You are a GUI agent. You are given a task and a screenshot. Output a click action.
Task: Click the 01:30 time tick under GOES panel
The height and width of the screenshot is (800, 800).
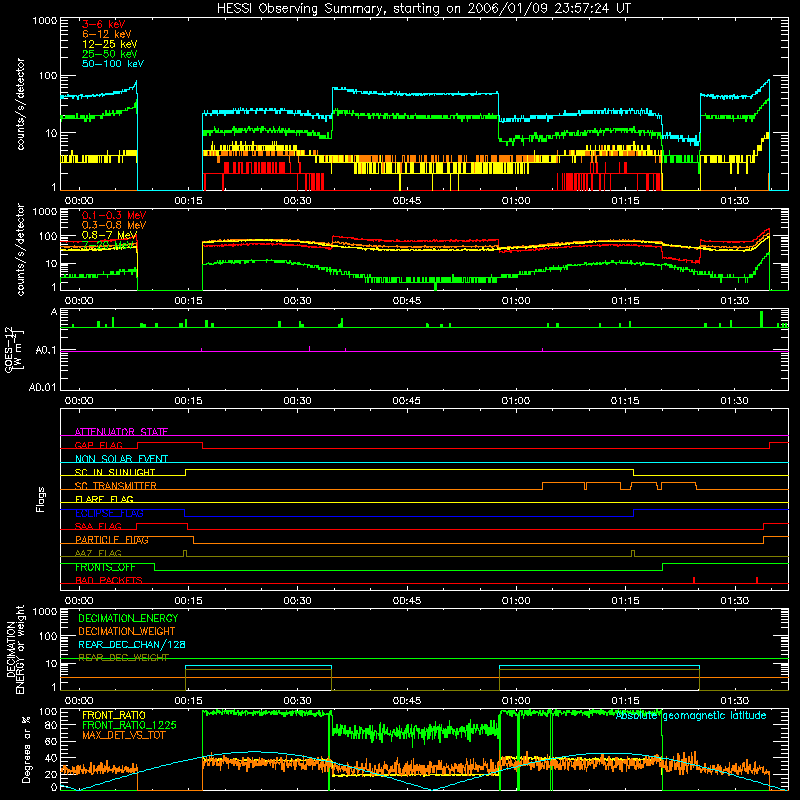(x=734, y=401)
